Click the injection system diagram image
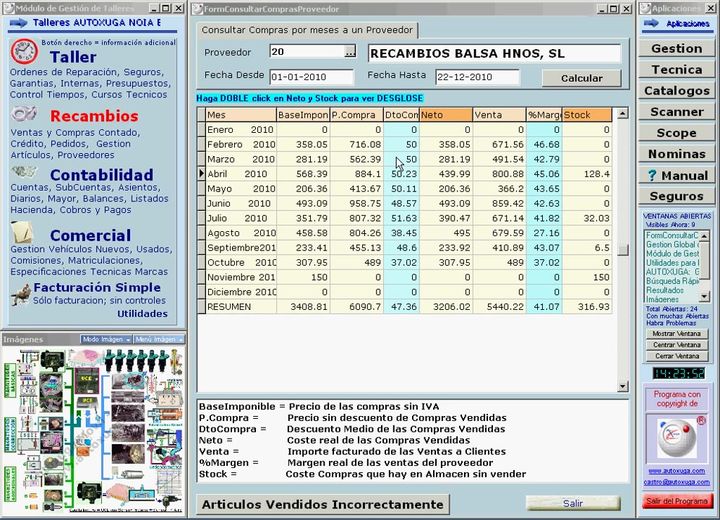 pos(93,430)
